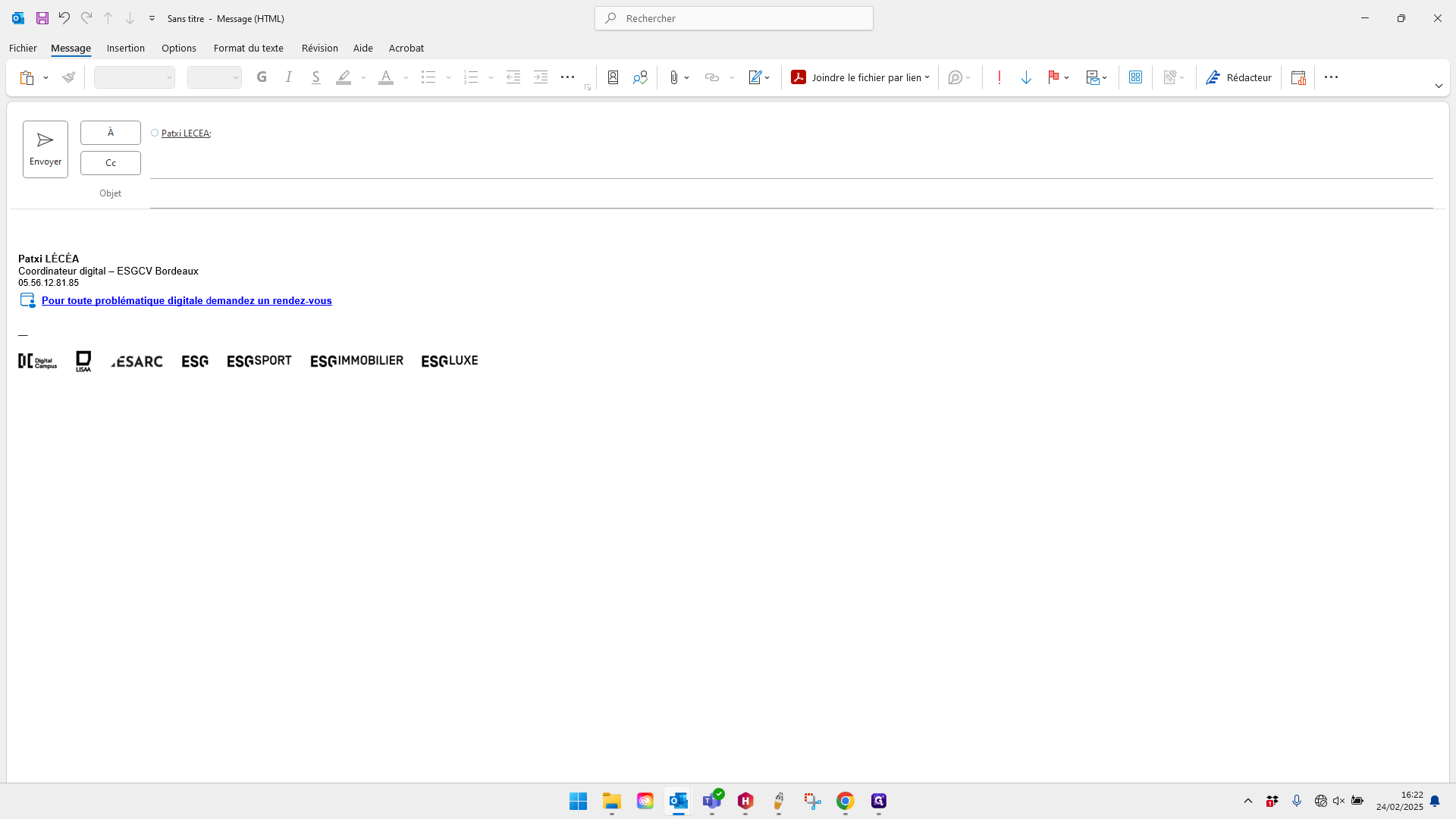Toggle bulleted list formatting
The width and height of the screenshot is (1456, 819).
[428, 77]
